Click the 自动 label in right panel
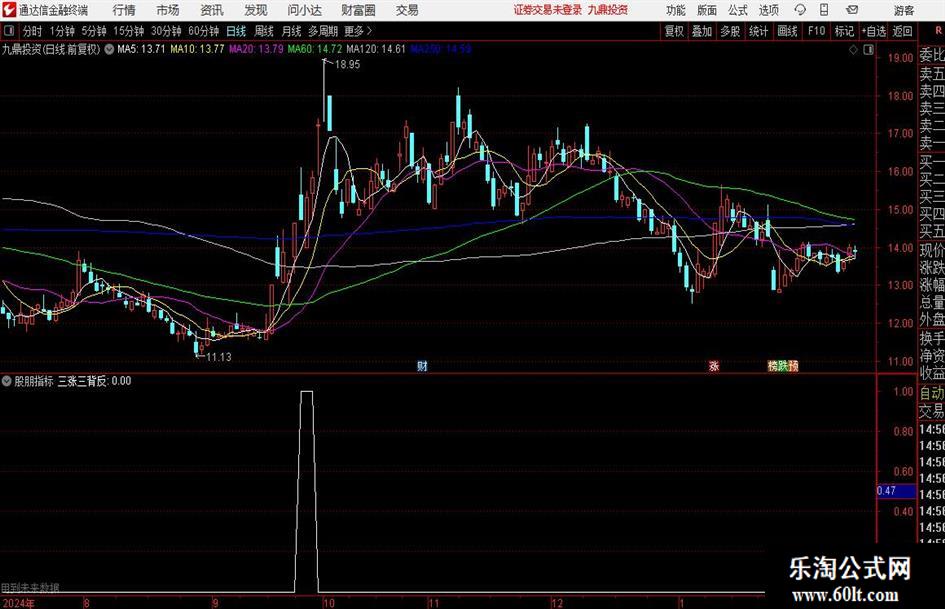Image resolution: width=945 pixels, height=609 pixels. 931,393
